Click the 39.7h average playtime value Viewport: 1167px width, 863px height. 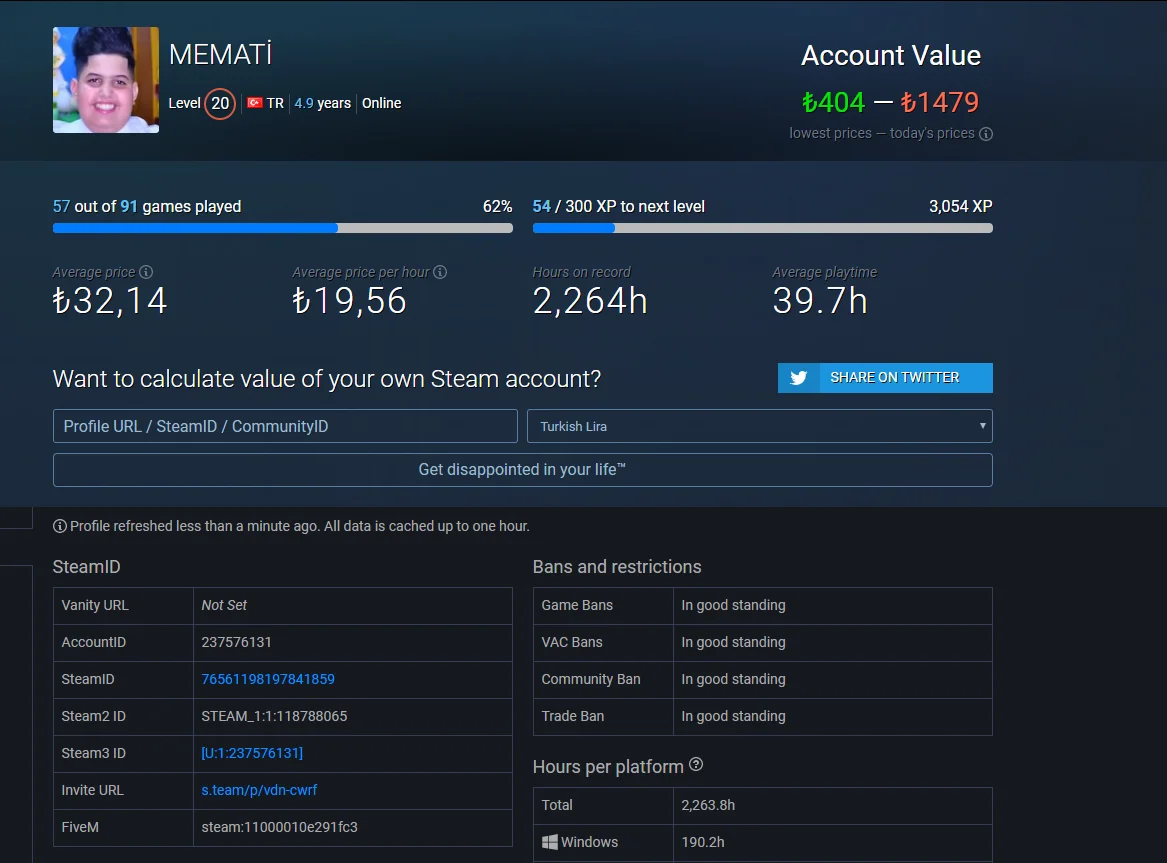tap(820, 301)
